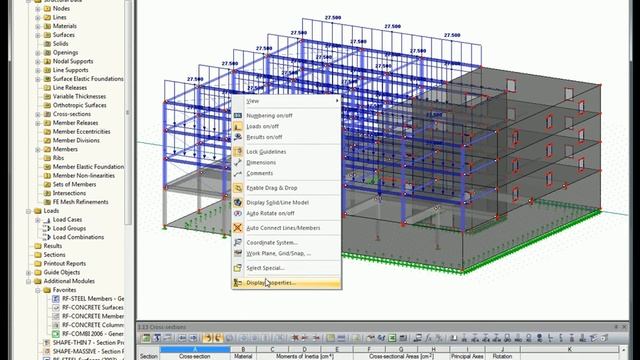The image size is (640, 360).
Task: Click the Line Releases folder icon
Action: [x=47, y=88]
